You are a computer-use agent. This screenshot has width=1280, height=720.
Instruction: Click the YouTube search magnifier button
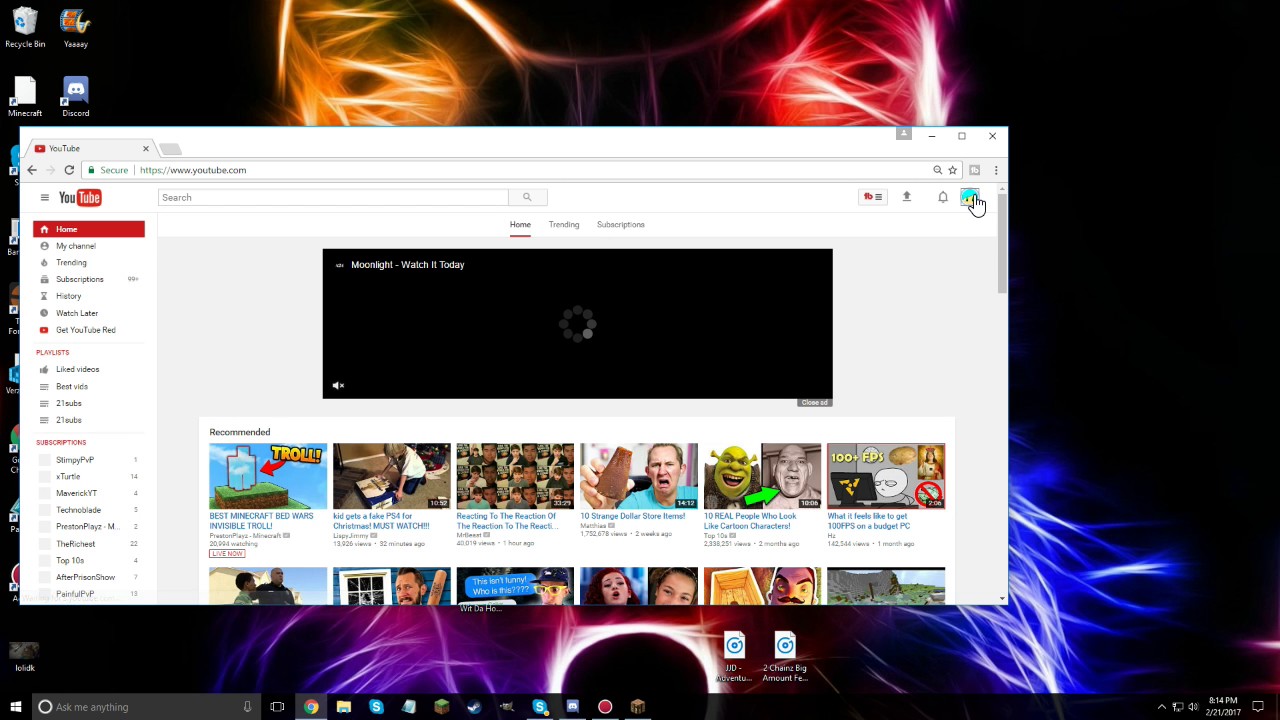(527, 197)
